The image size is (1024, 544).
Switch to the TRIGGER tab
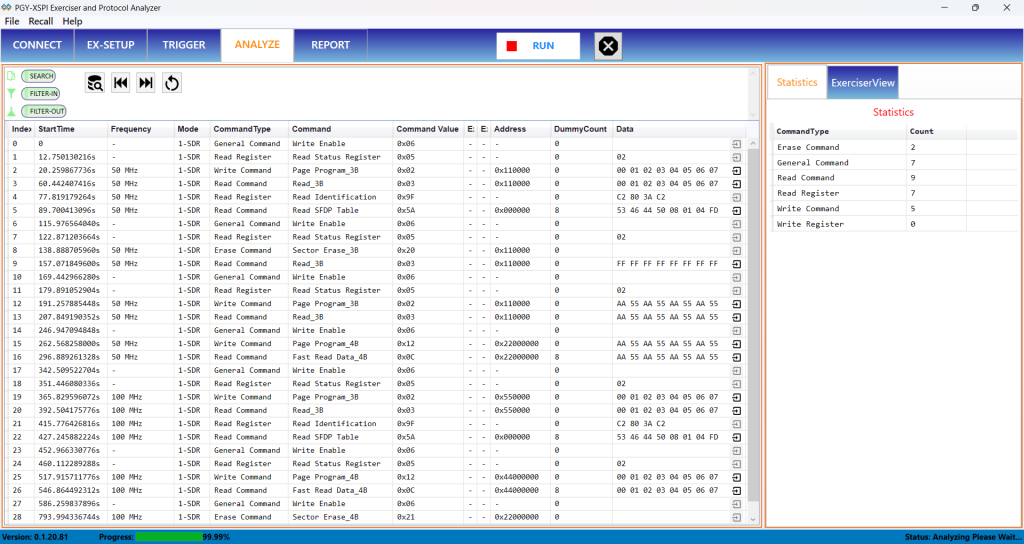184,45
